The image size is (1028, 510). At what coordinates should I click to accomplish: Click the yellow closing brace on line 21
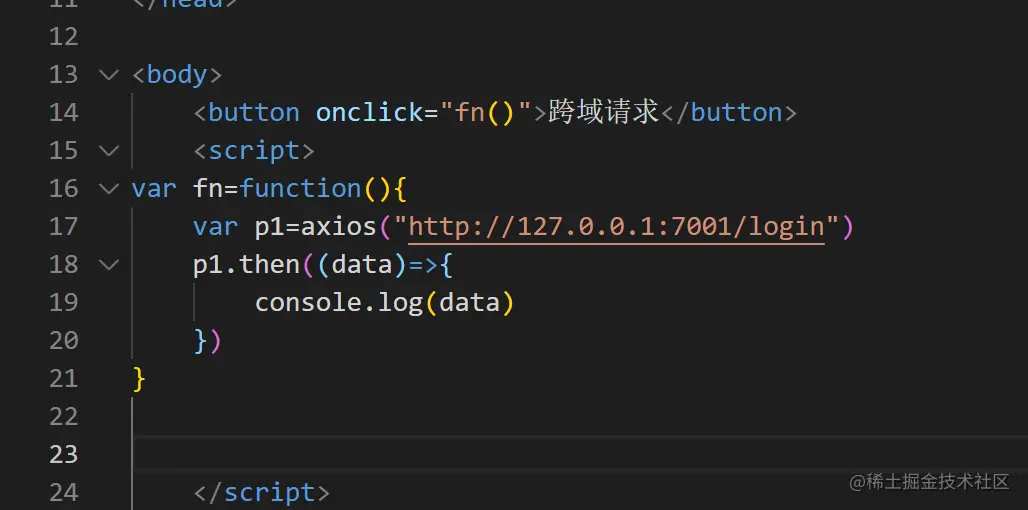[x=139, y=378]
